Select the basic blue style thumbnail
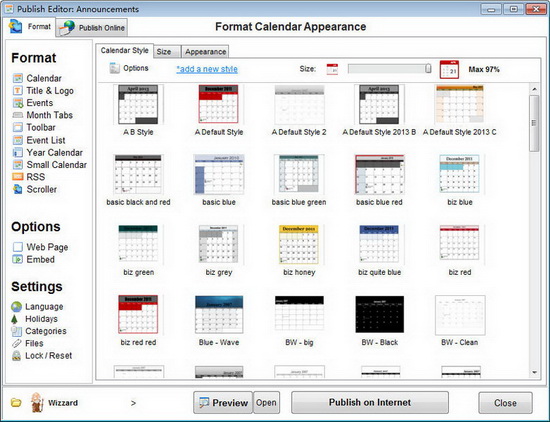 click(x=219, y=174)
